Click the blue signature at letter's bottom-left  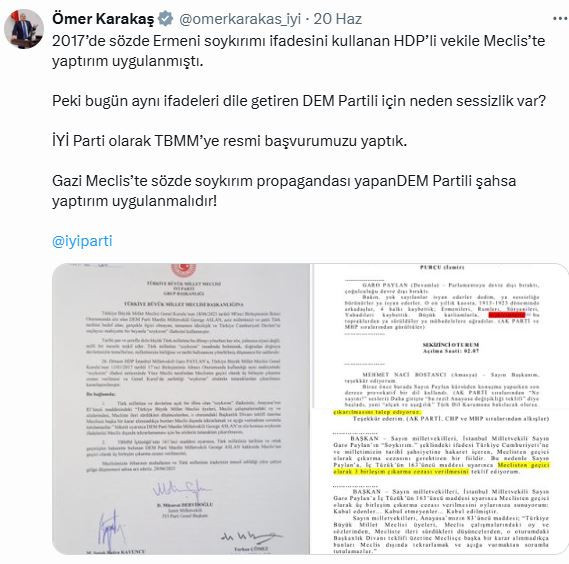(109, 530)
